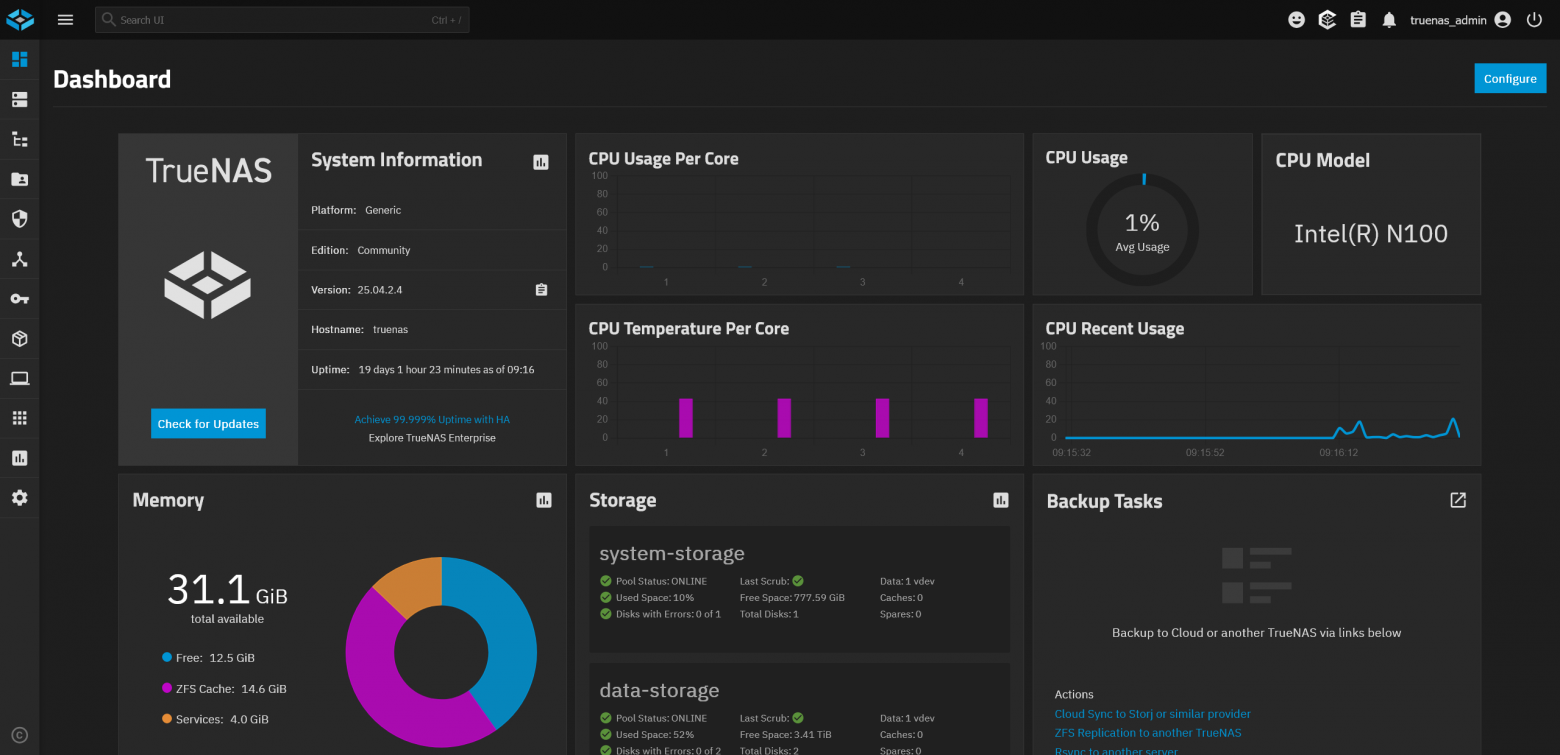This screenshot has width=1560, height=755.
Task: Open Cloud Sync to Storj or similar provider link
Action: click(x=1152, y=714)
